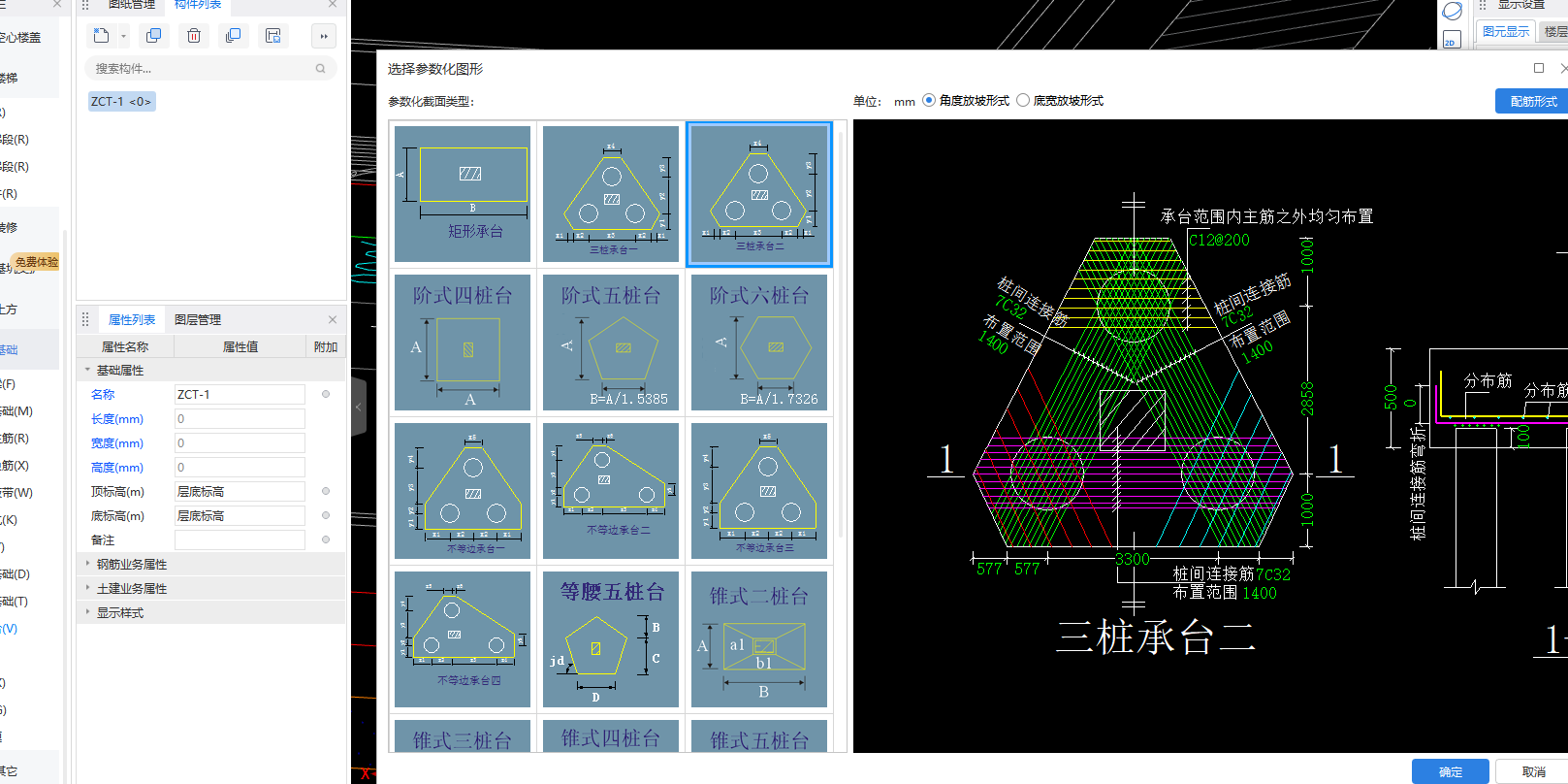The width and height of the screenshot is (1568, 784).
Task: Select the 不等边承台三 section thumbnail
Action: pos(759,491)
